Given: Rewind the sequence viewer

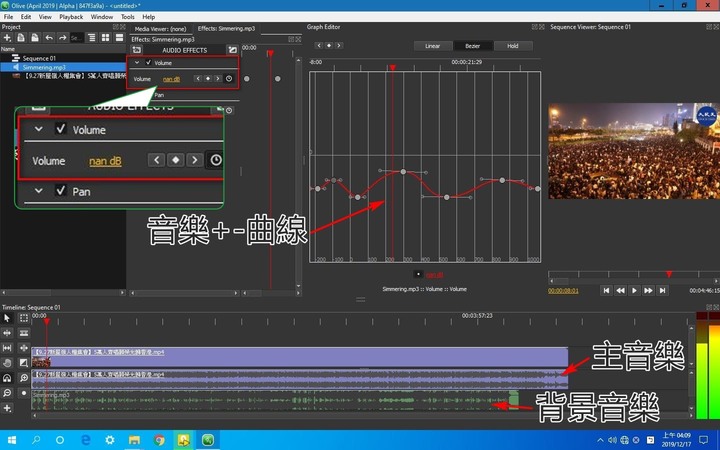Looking at the screenshot, I should [620, 290].
